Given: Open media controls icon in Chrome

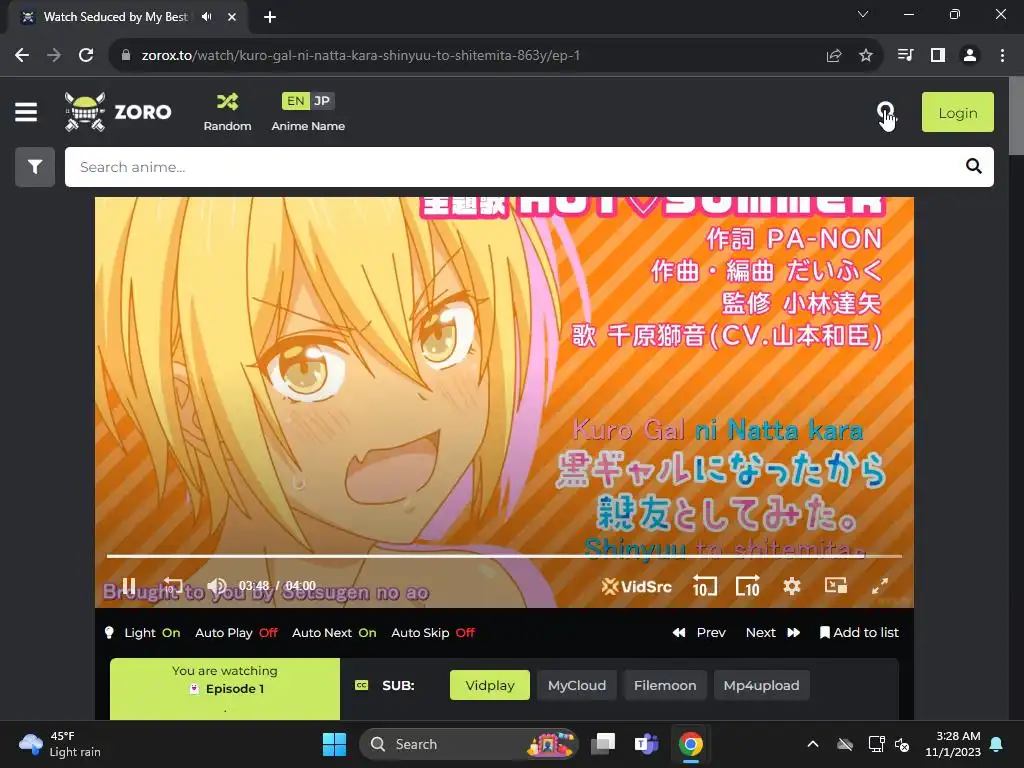Looking at the screenshot, I should 905,56.
